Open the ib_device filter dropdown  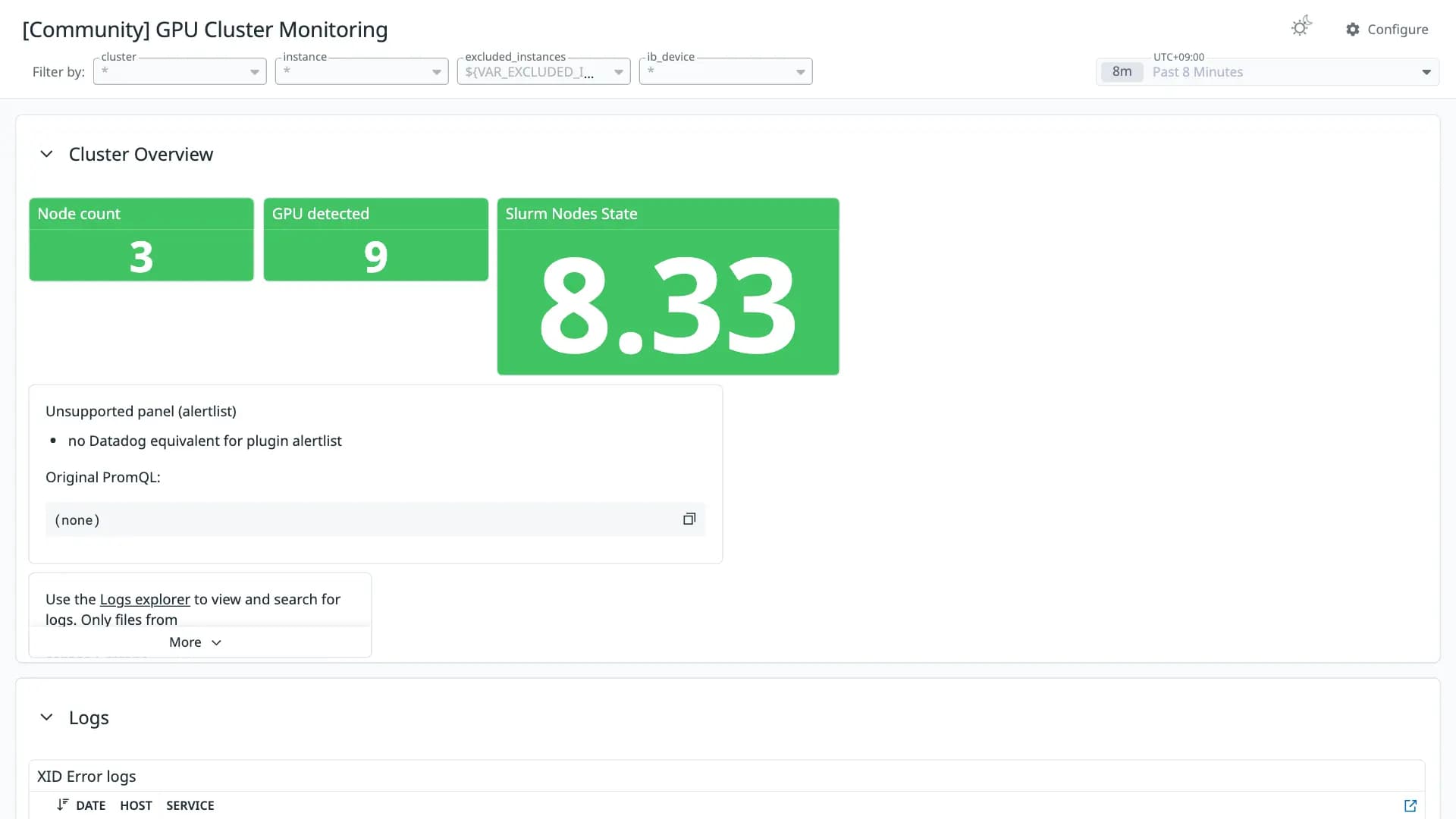(726, 71)
